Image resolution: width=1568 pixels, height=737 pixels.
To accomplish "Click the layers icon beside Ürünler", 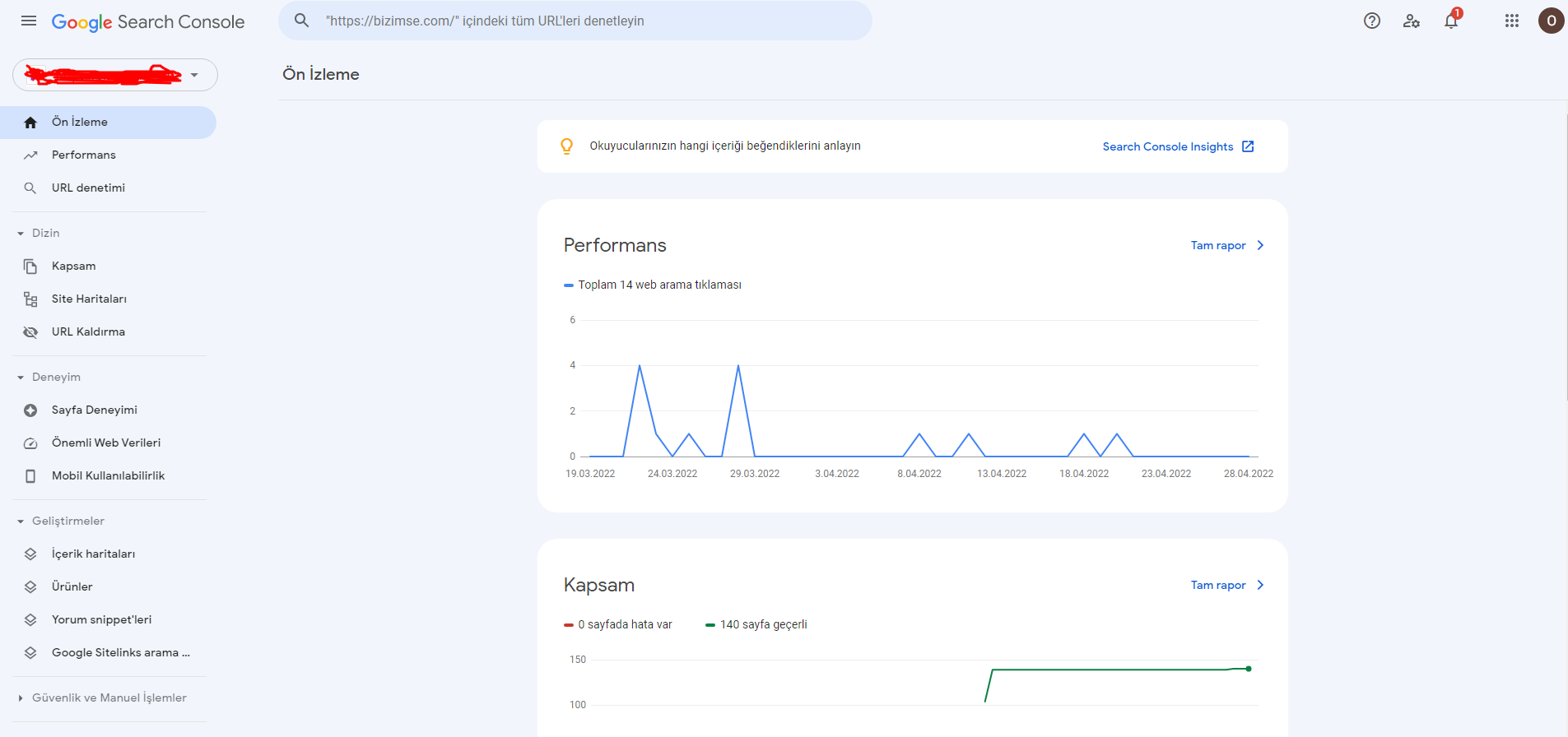I will (30, 587).
